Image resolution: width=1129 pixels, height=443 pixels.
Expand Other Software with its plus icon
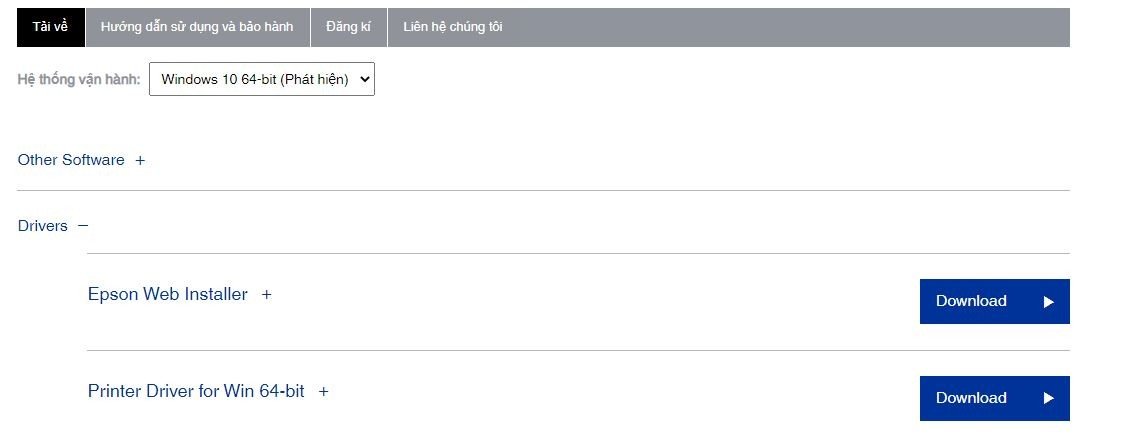[140, 160]
